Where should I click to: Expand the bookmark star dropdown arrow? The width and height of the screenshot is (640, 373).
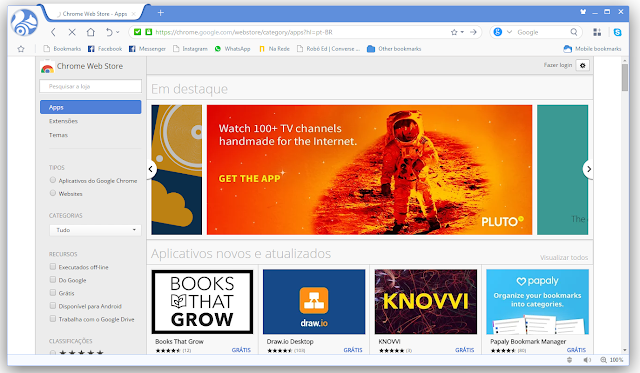tap(462, 32)
